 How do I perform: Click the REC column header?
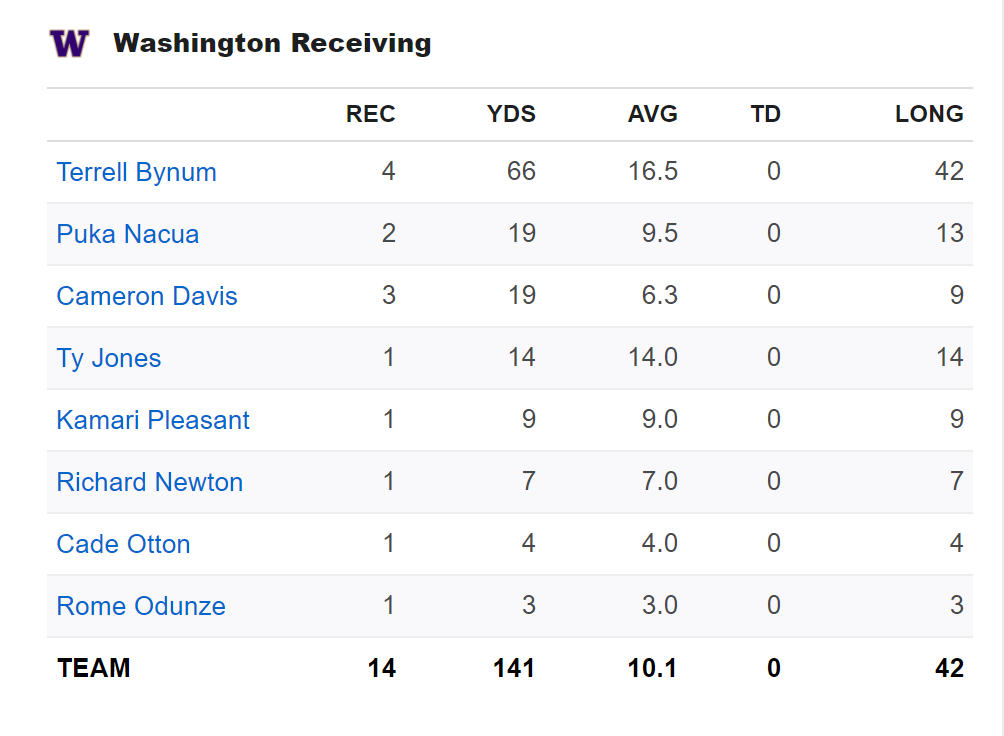click(370, 114)
